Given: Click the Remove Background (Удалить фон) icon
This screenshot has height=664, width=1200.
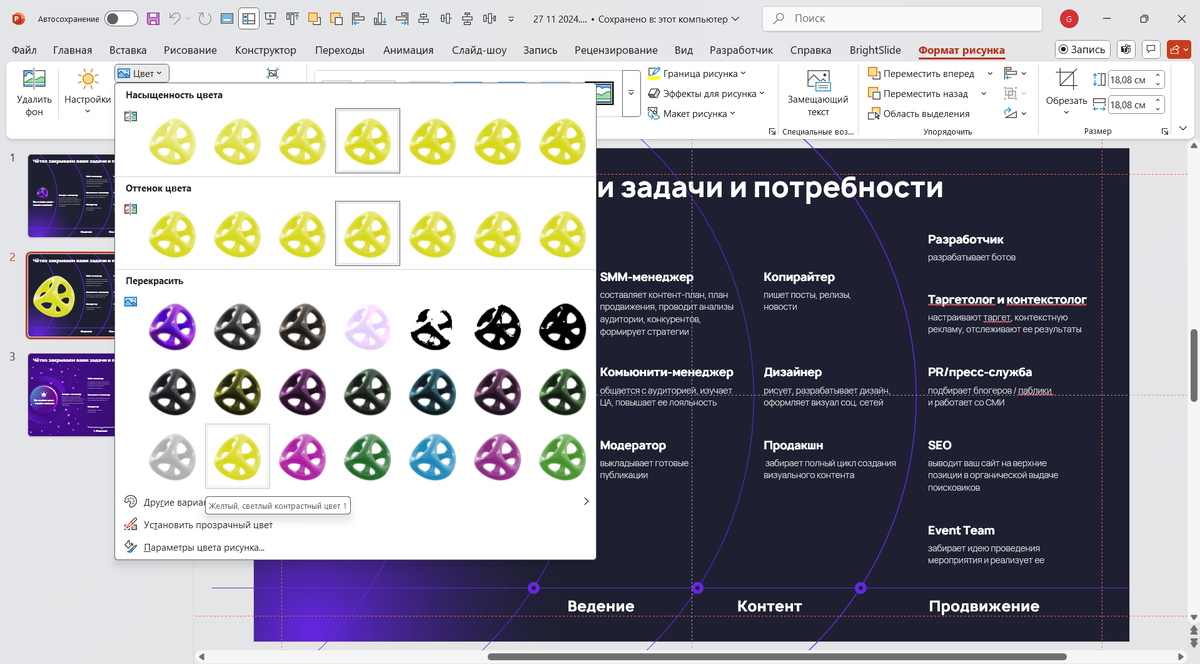Looking at the screenshot, I should 34,80.
